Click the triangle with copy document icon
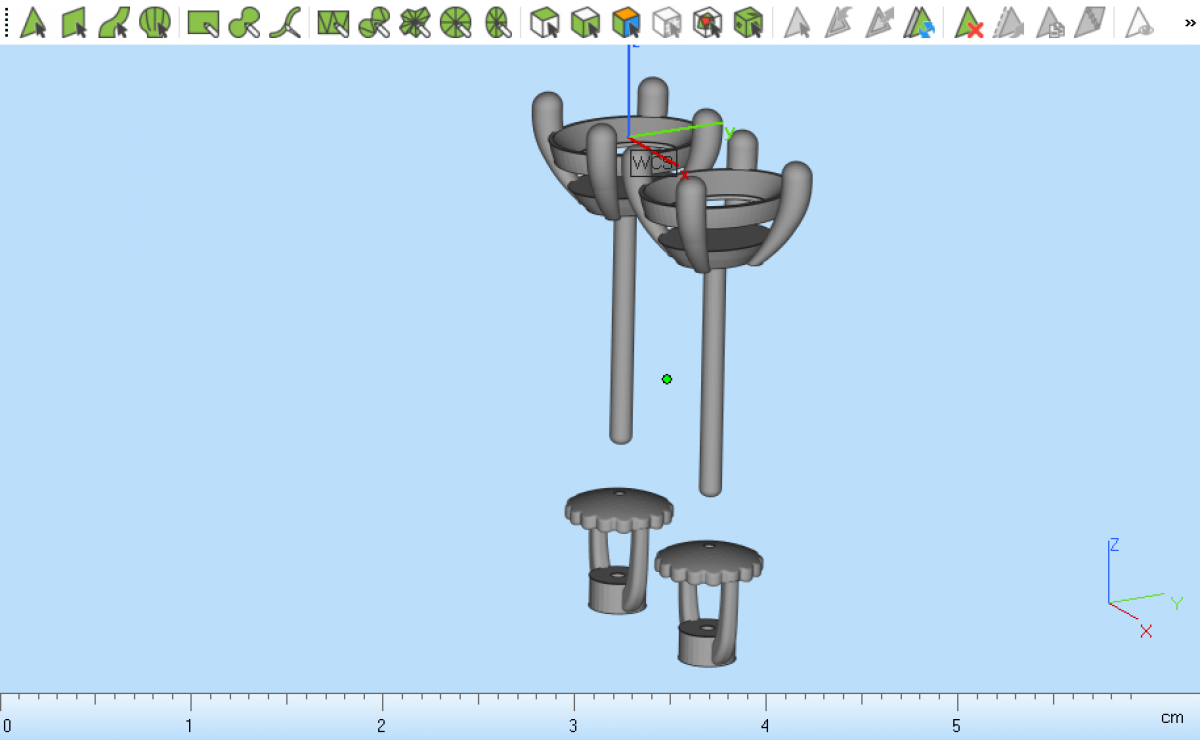Image resolution: width=1200 pixels, height=740 pixels. (x=1049, y=22)
